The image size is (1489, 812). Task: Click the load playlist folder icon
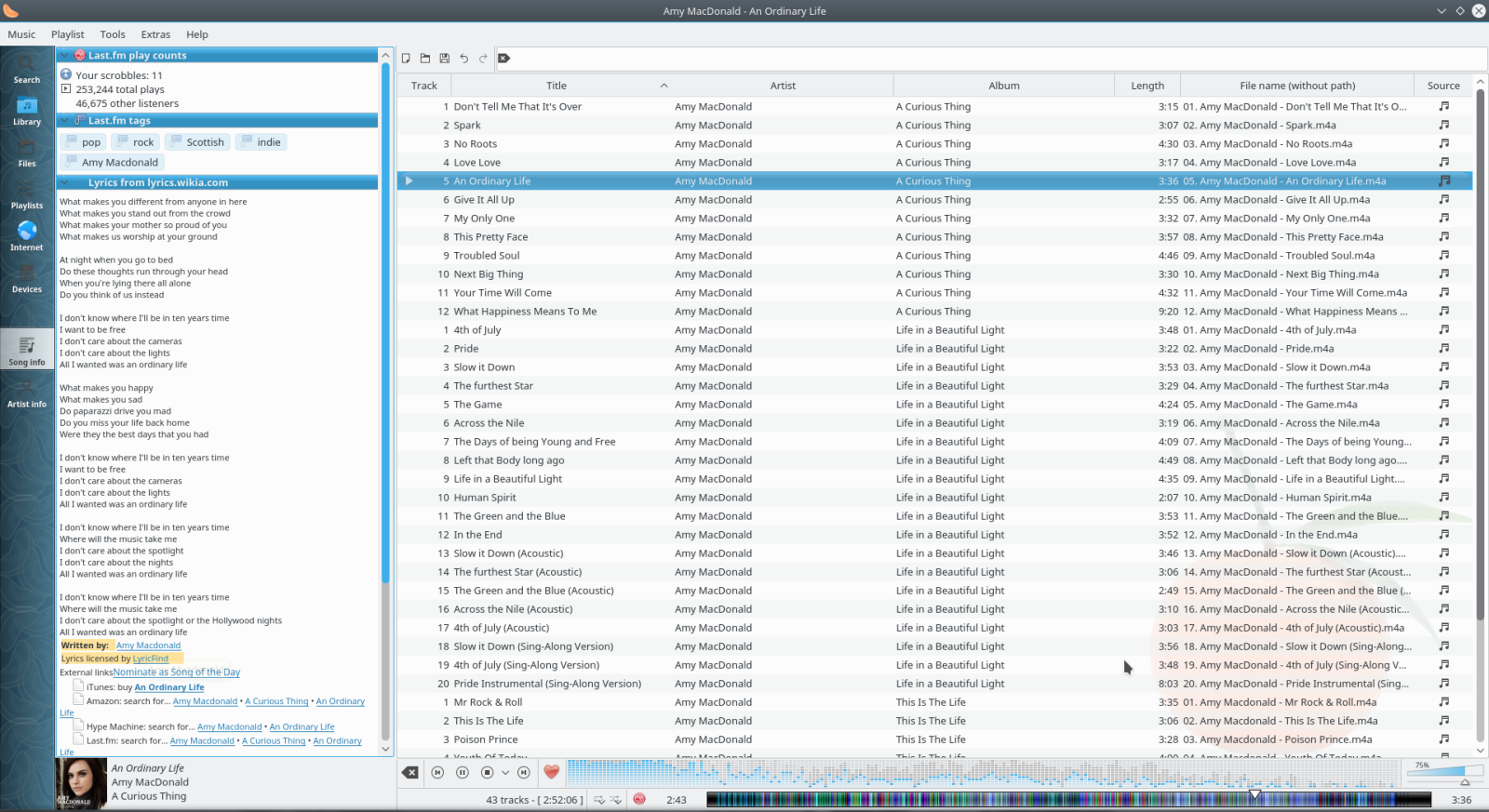click(x=425, y=58)
